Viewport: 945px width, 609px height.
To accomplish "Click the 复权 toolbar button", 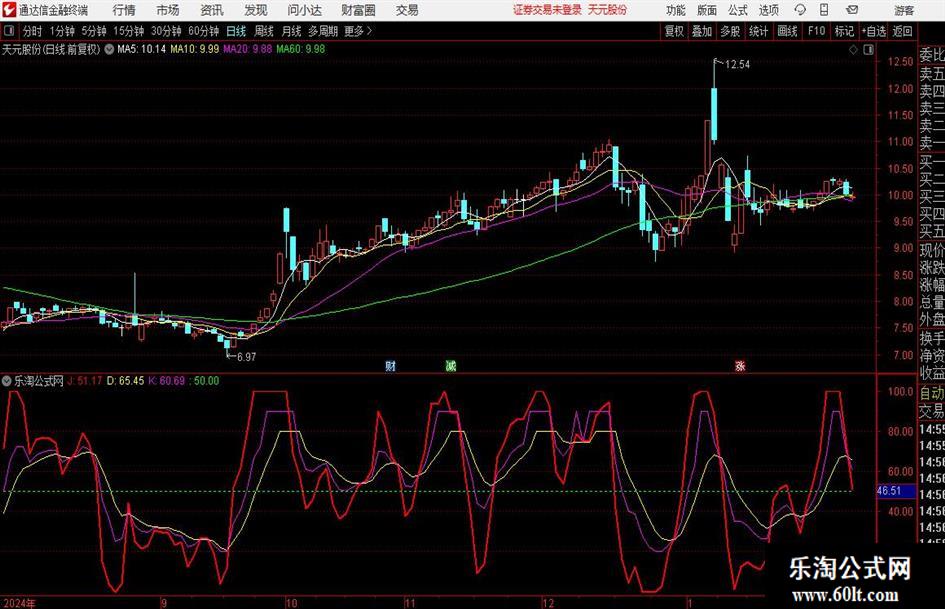I will click(x=674, y=31).
